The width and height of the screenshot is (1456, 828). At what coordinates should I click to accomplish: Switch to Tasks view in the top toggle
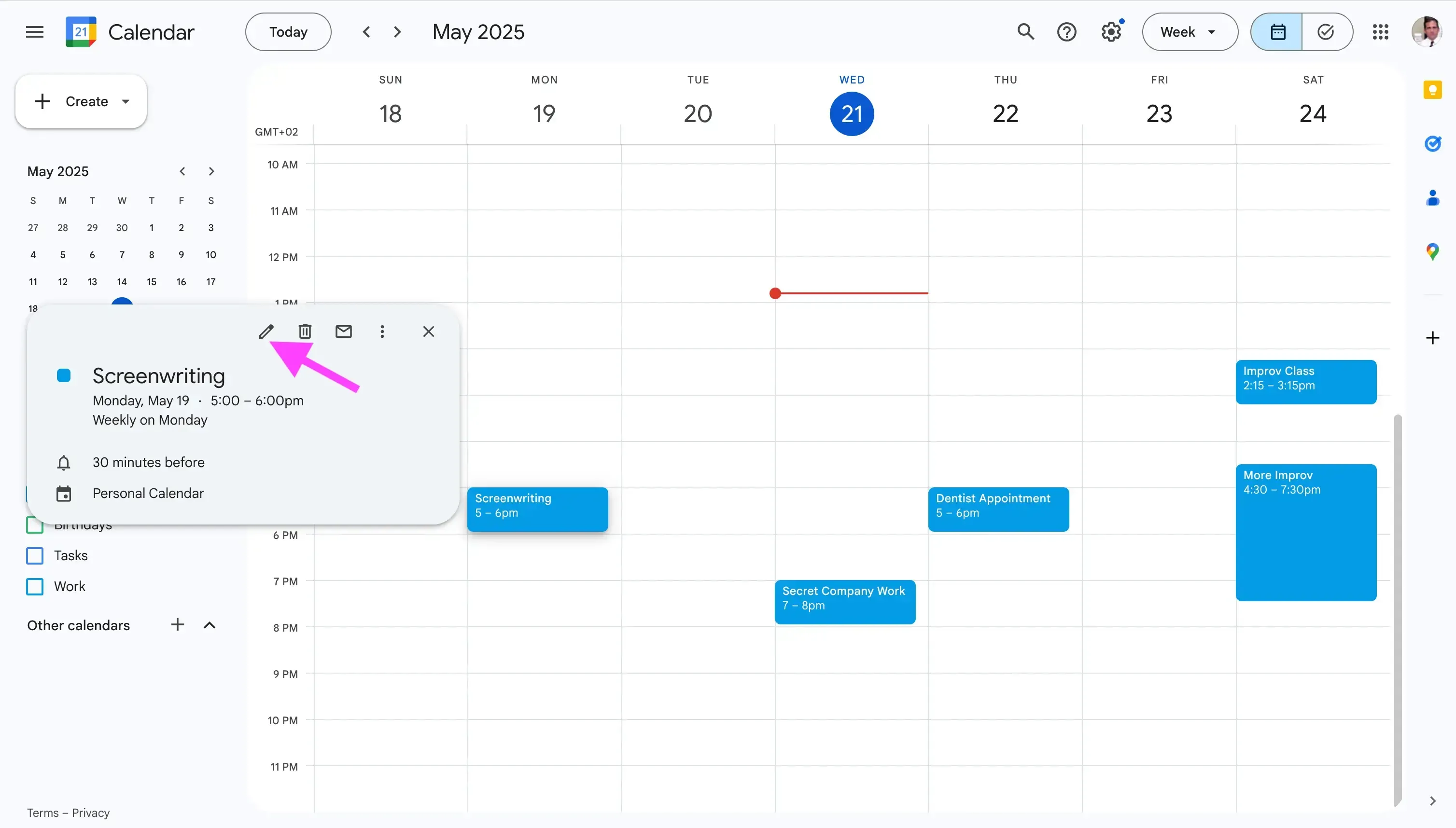pos(1326,31)
